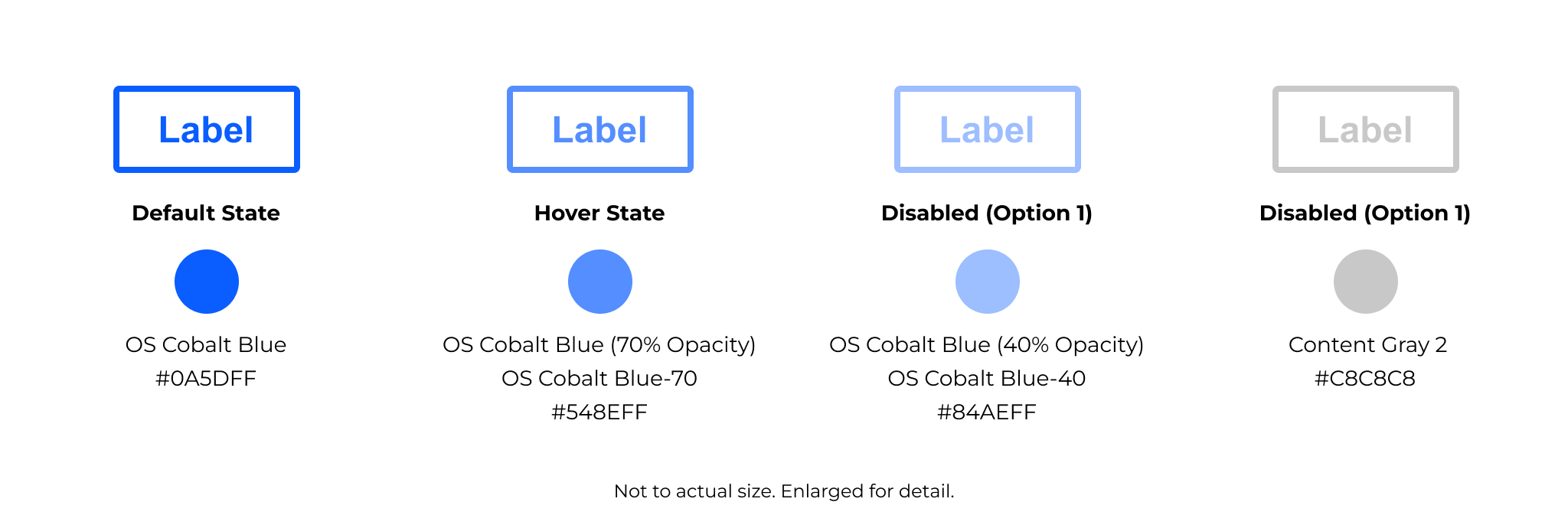Click the #548EFF hex code text
This screenshot has width=1568, height=528.
pos(599,412)
